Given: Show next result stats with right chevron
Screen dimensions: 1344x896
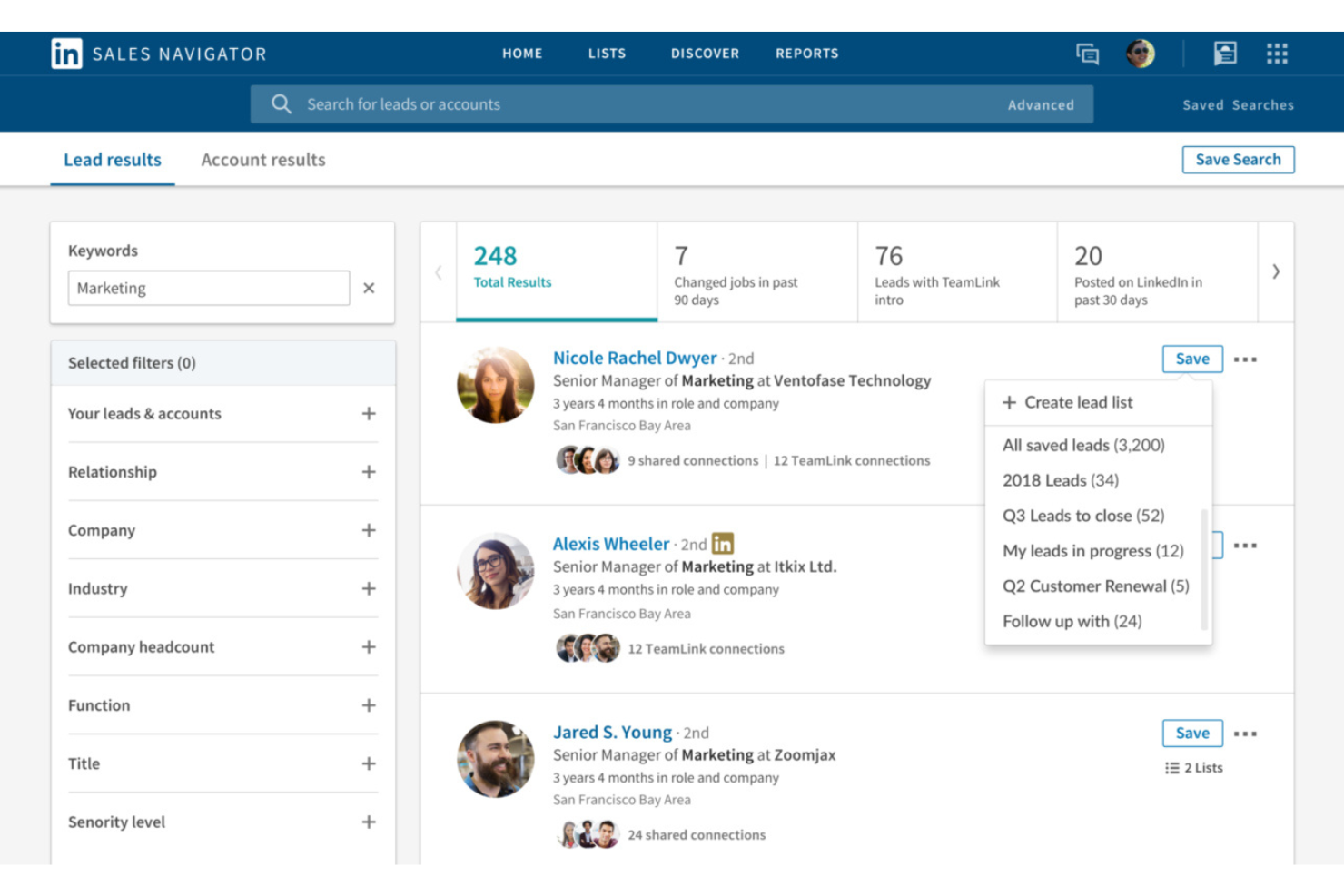Looking at the screenshot, I should click(x=1276, y=271).
